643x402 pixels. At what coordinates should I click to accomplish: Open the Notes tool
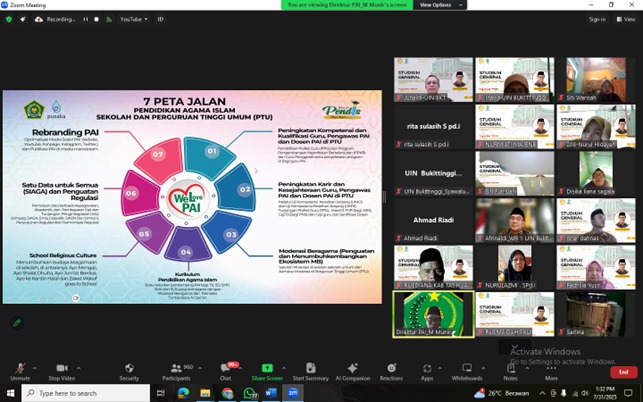(510, 370)
